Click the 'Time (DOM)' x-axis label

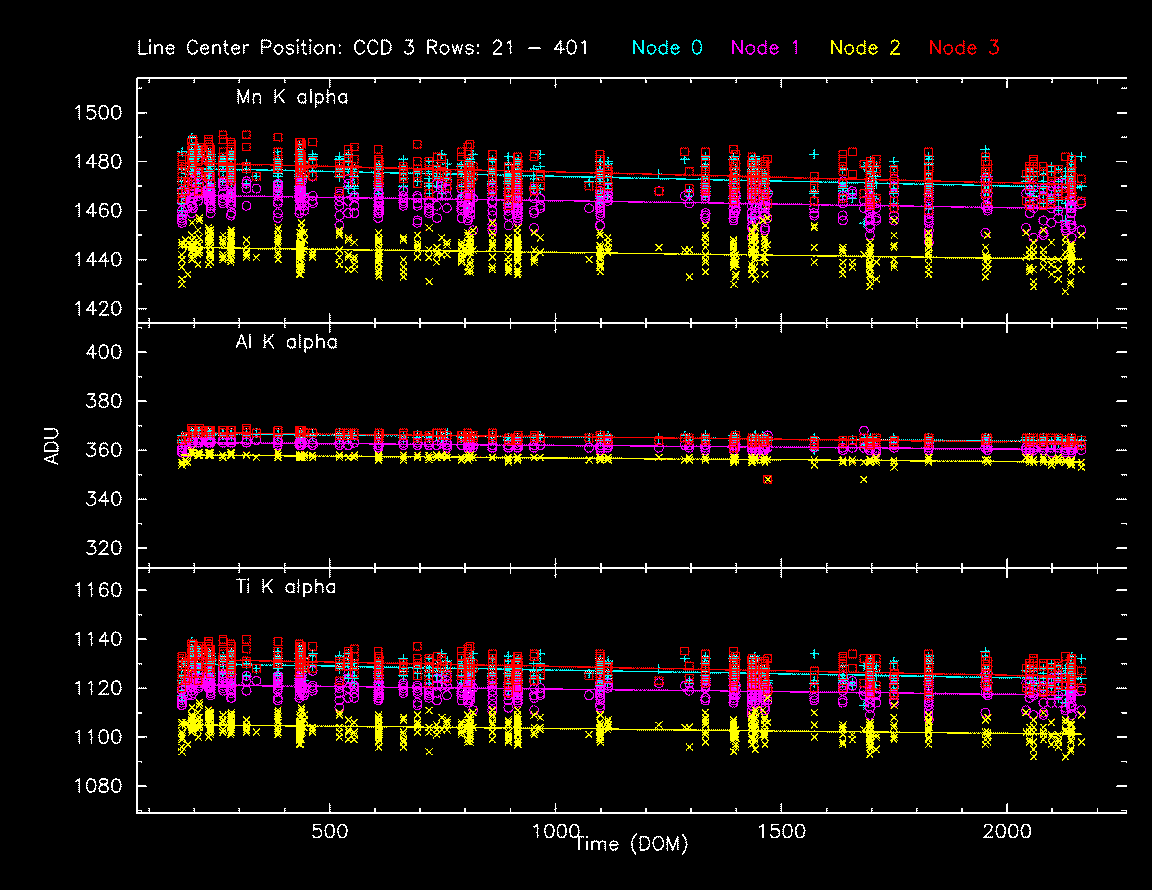click(x=631, y=845)
